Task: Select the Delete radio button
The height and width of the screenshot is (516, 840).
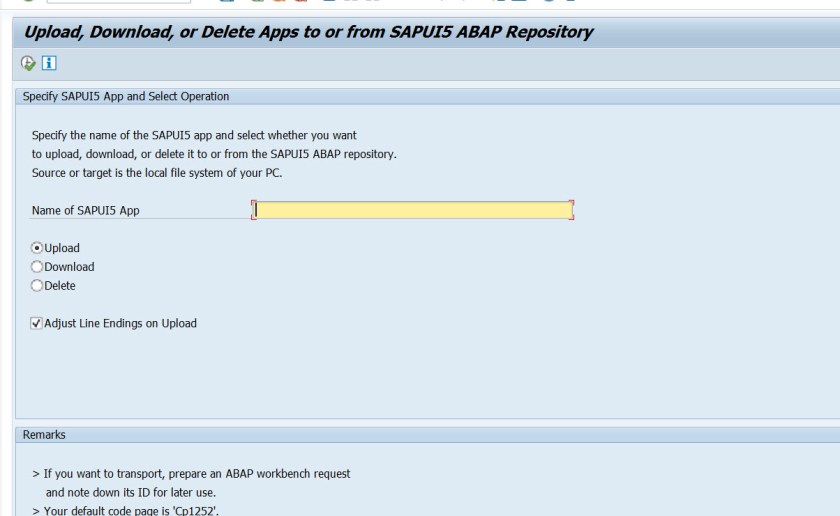Action: coord(36,286)
